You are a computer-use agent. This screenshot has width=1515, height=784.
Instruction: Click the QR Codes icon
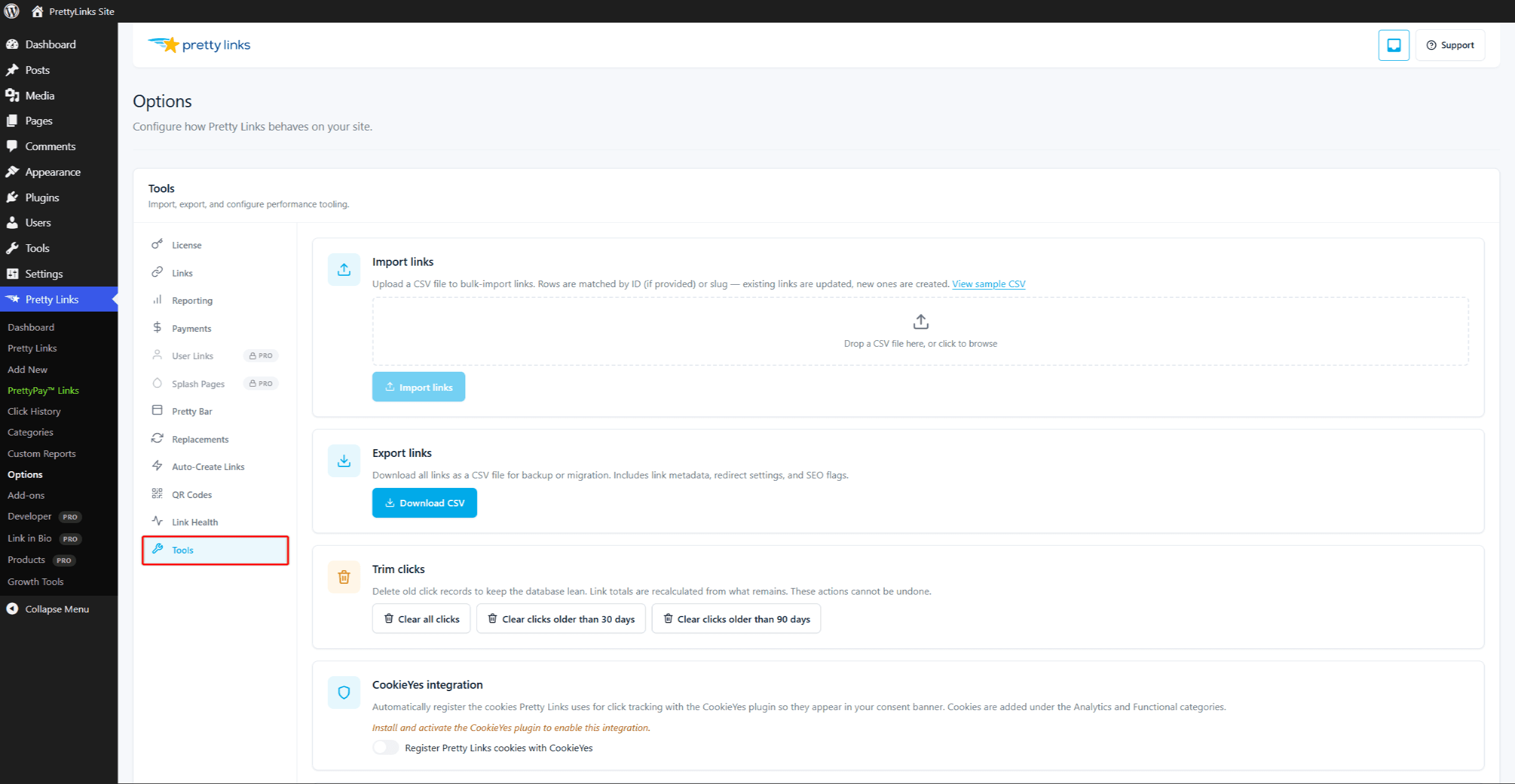point(157,494)
